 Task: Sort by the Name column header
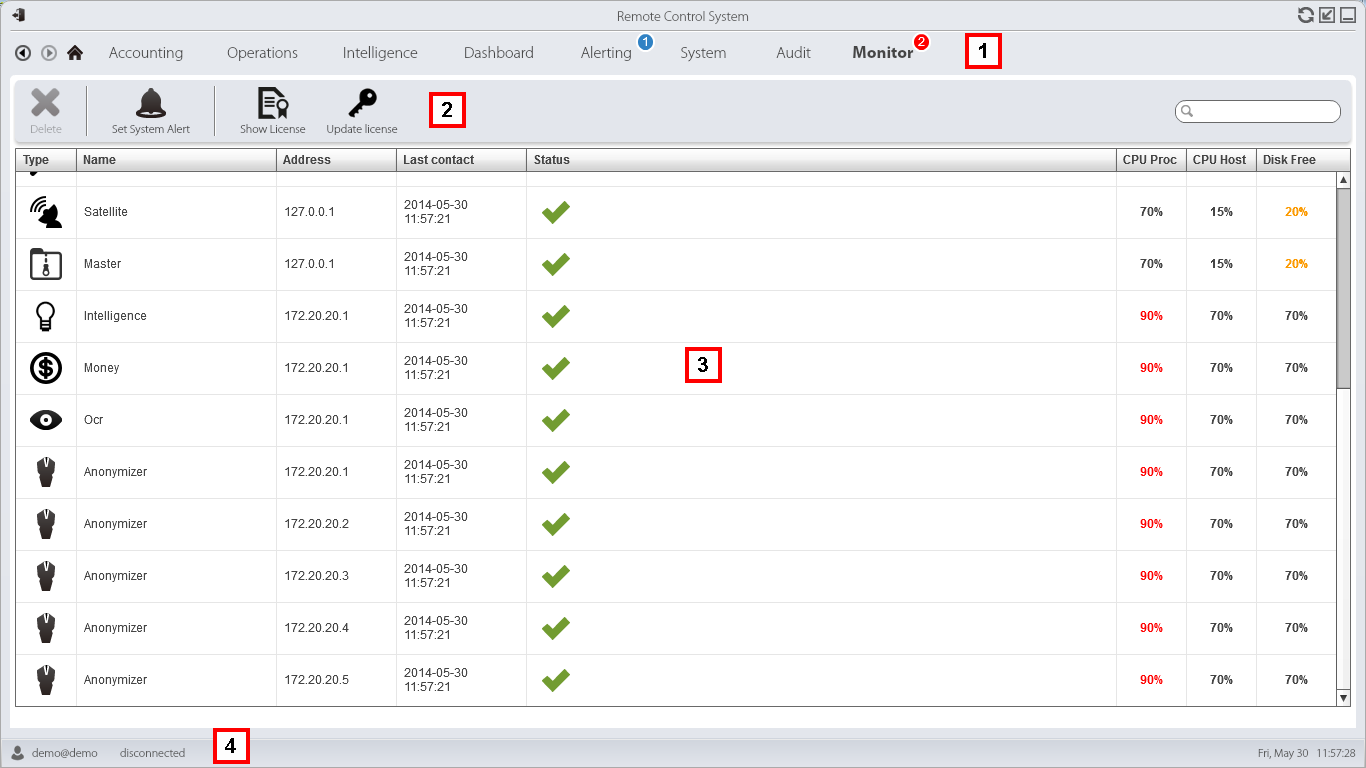(176, 160)
